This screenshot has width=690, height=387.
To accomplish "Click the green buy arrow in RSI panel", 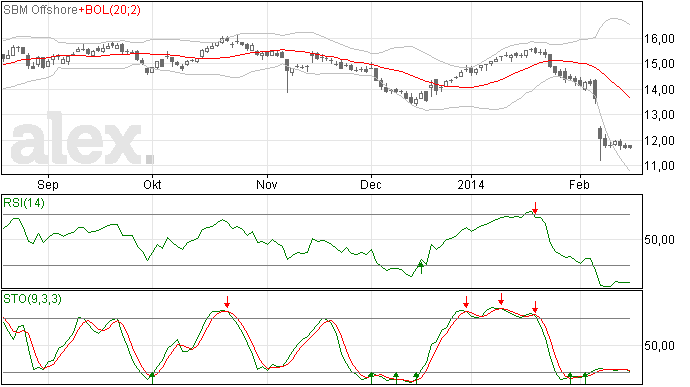I will pos(421,267).
